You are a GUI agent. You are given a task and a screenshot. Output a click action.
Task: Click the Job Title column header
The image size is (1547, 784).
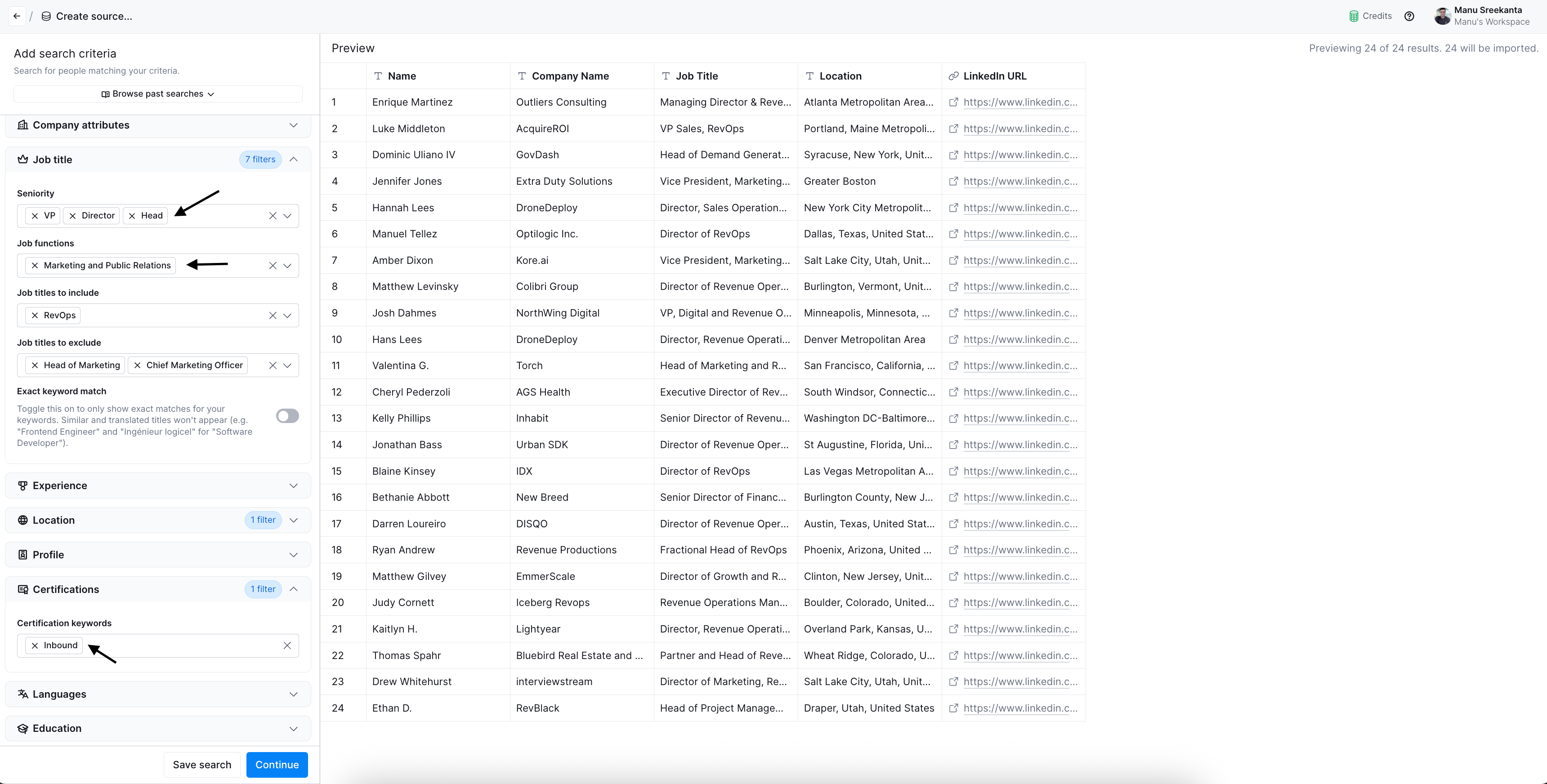[x=697, y=76]
